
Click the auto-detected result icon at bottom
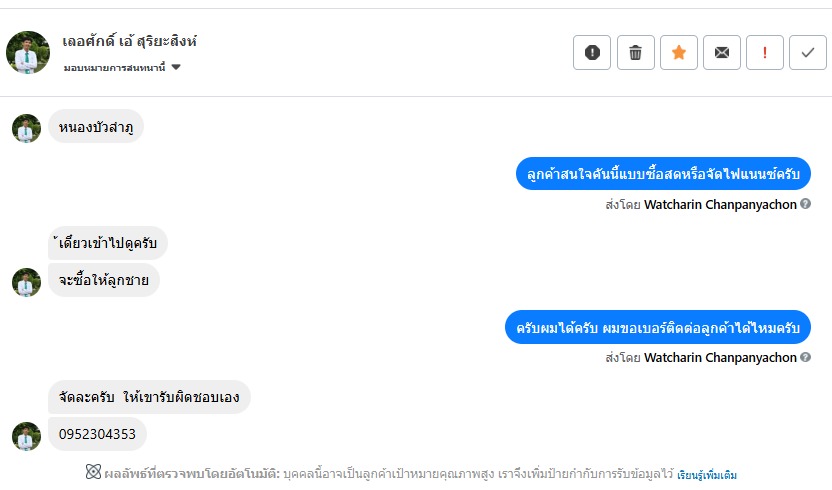(93, 472)
